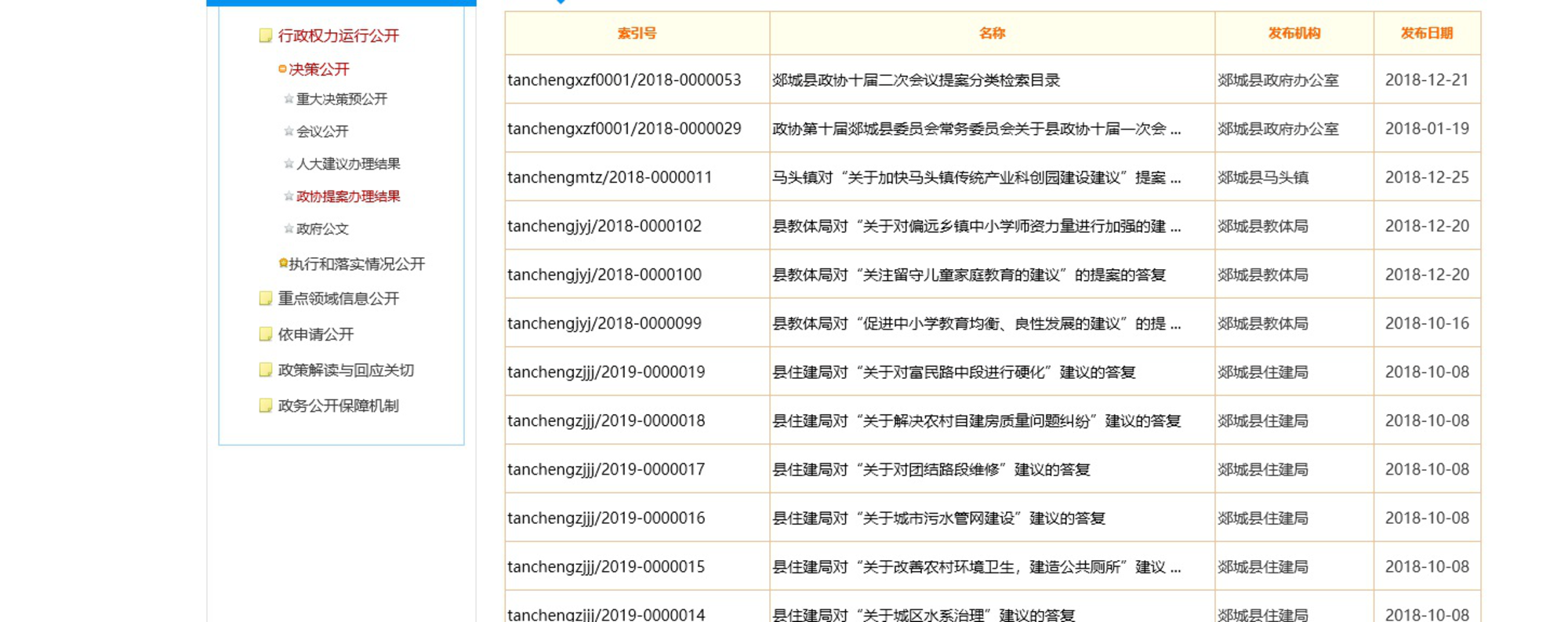This screenshot has height=622, width=1568.
Task: Open 行政权力运行公开 category
Action: pos(338,35)
